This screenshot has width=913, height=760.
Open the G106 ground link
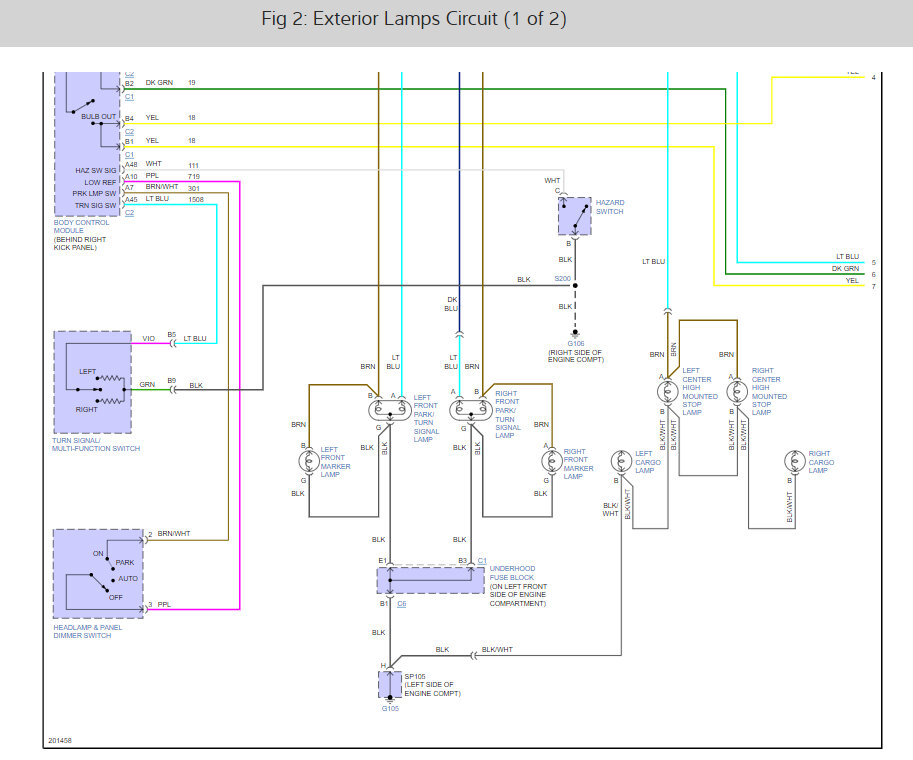[576, 344]
